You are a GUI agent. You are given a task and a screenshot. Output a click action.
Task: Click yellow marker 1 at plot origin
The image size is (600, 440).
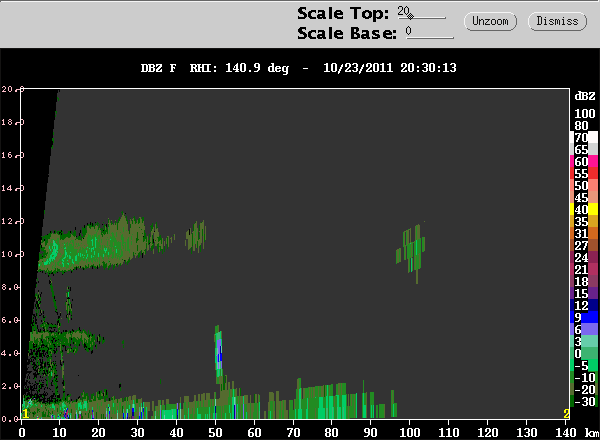coord(25,414)
